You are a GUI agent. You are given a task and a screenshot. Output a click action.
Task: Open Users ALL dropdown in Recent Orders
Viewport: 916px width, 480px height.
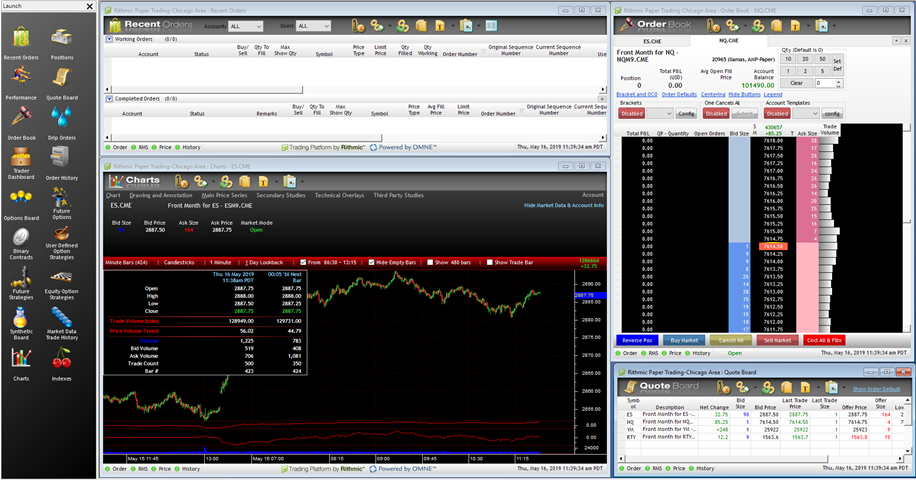pyautogui.click(x=314, y=26)
